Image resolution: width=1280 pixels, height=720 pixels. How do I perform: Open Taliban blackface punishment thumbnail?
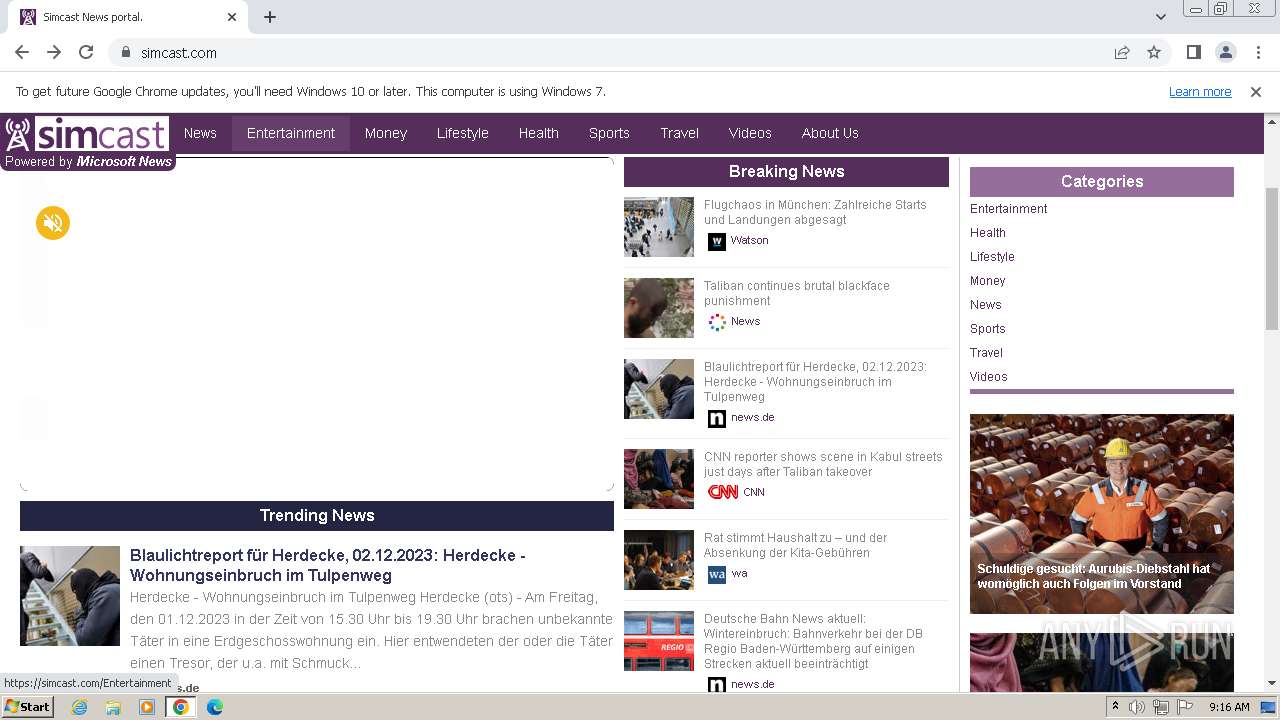[659, 308]
